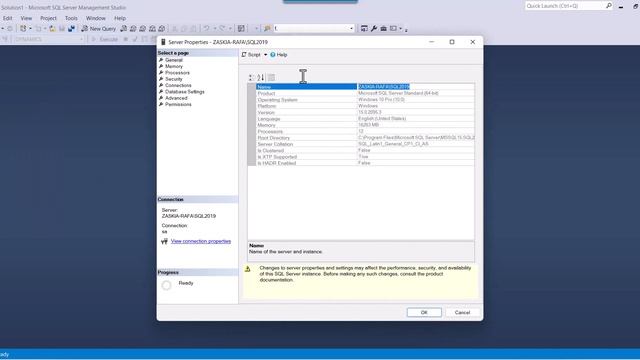Screen dimensions: 640x360
Task: Open the New Query toolbar button
Action: [x=98, y=29]
